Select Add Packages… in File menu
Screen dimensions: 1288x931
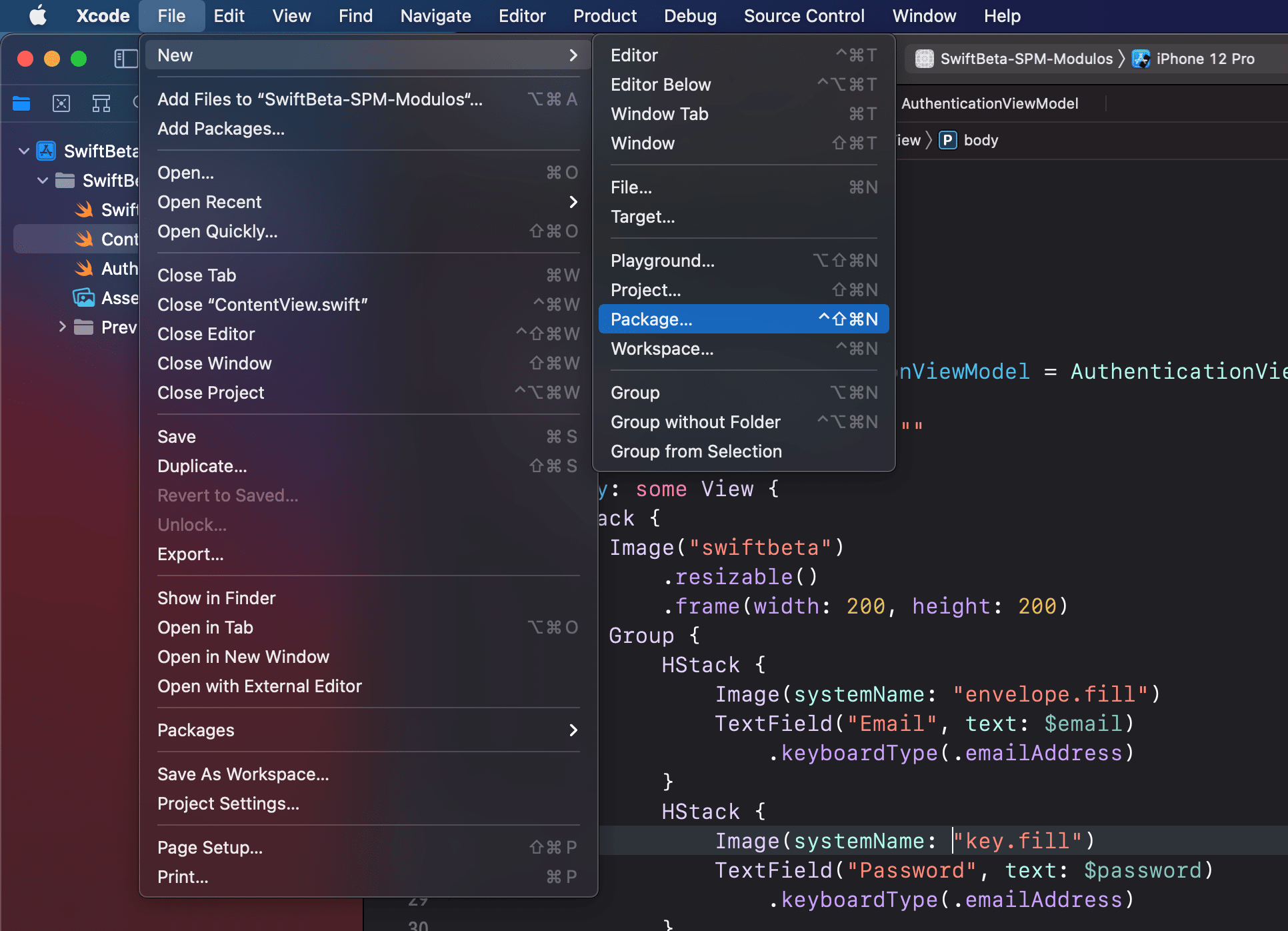pyautogui.click(x=369, y=129)
